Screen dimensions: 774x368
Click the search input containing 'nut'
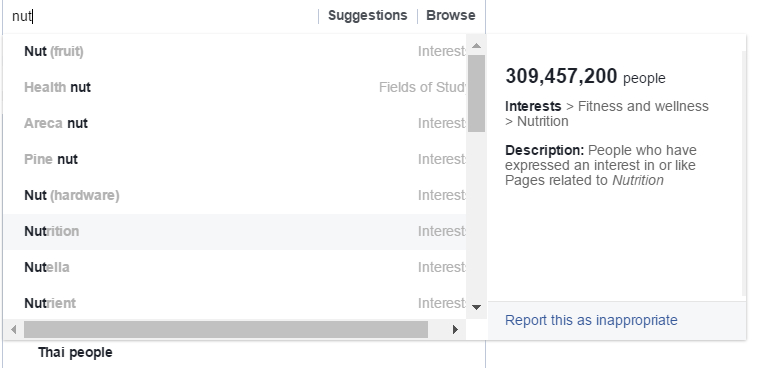click(x=163, y=16)
